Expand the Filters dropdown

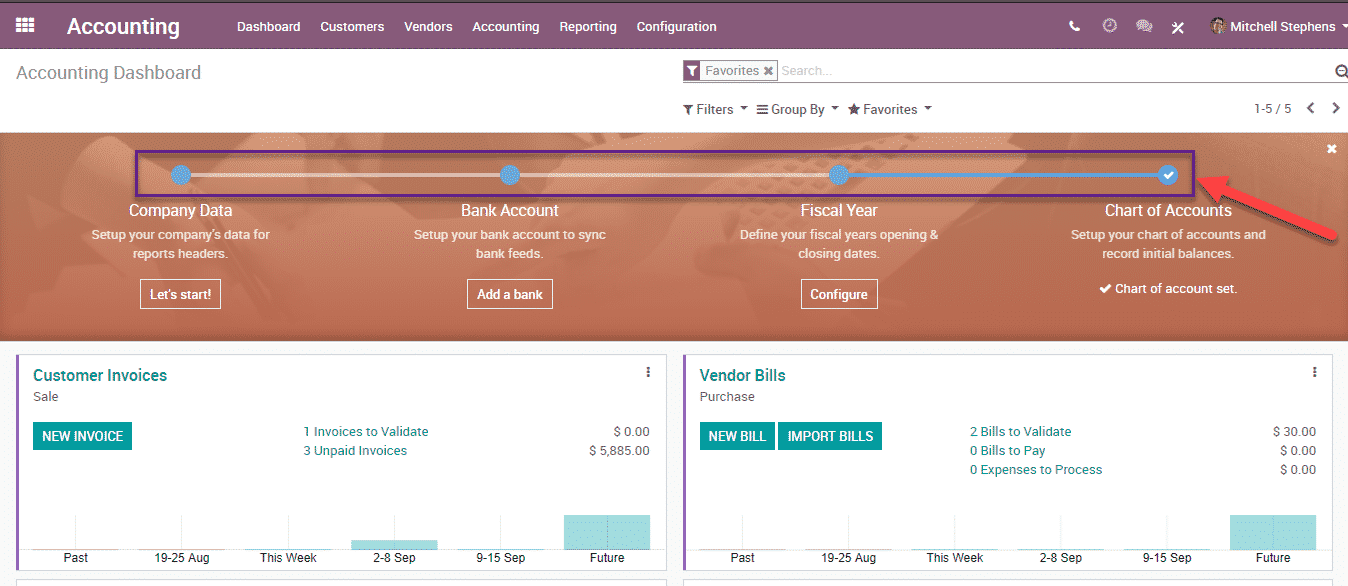[715, 110]
